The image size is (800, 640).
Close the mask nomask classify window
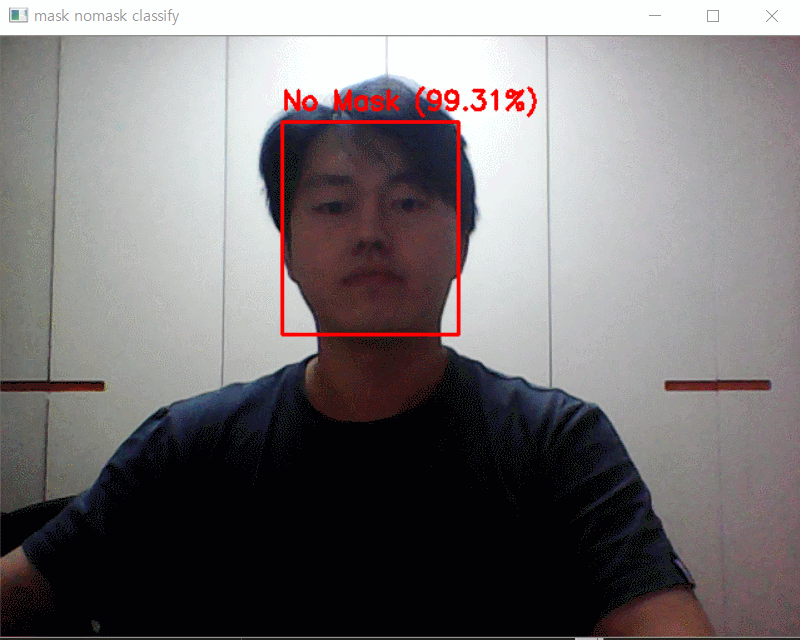[771, 16]
